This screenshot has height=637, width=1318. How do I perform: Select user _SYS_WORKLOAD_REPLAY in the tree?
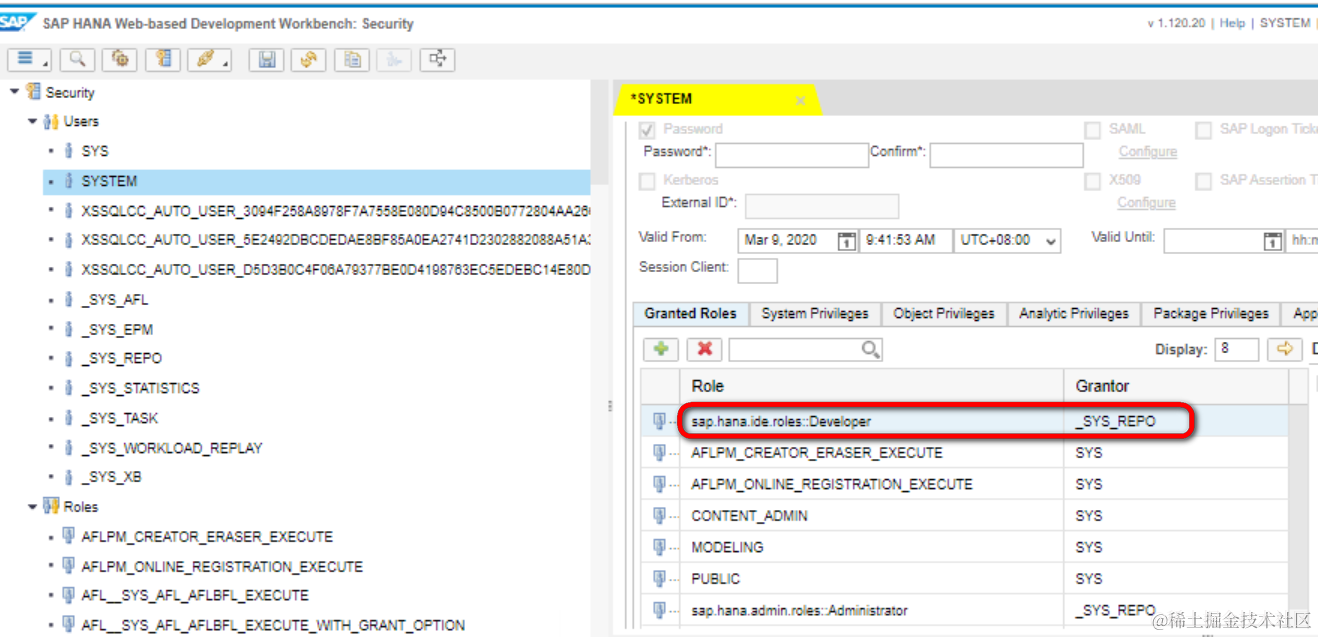[x=172, y=448]
